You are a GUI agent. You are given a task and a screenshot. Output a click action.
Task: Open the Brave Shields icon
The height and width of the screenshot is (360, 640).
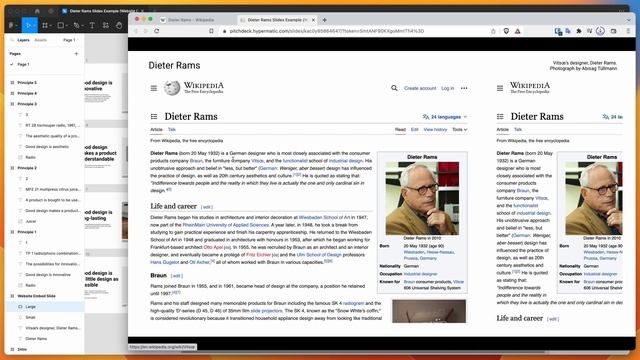pyautogui.click(x=506, y=31)
